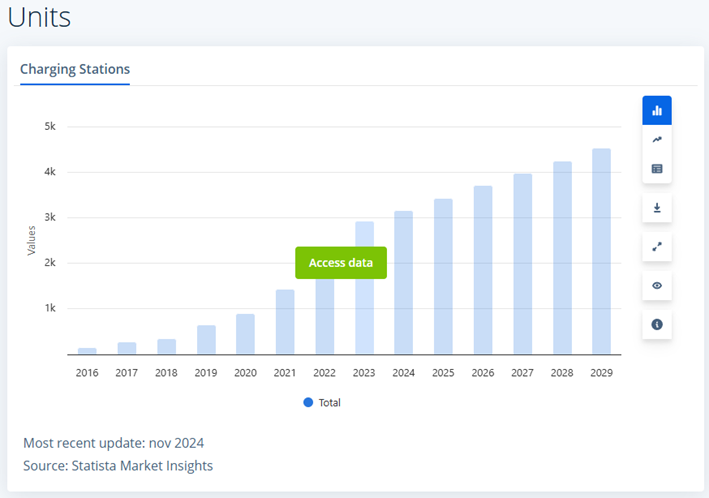The width and height of the screenshot is (709, 498).
Task: Switch to line chart view icon
Action: pos(657,140)
